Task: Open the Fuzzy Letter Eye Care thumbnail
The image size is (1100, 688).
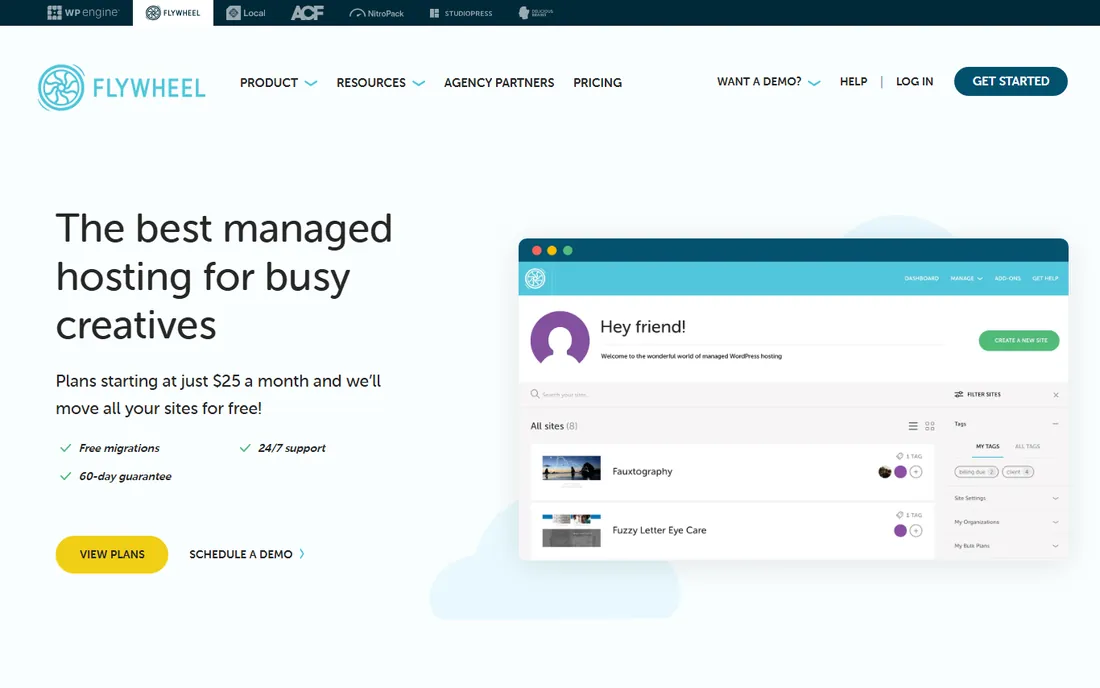Action: click(x=571, y=530)
